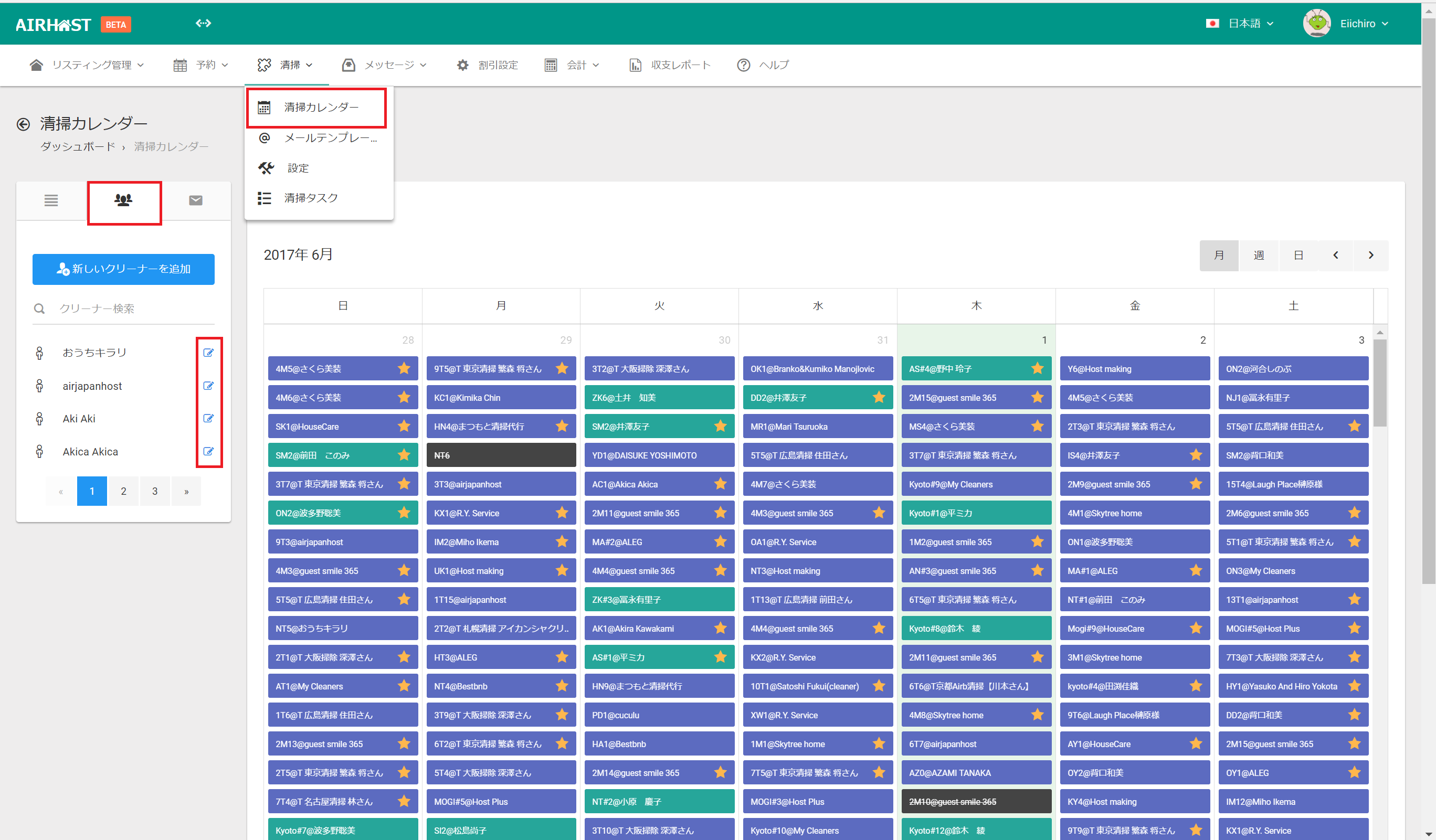This screenshot has width=1436, height=840.
Task: Open the list view hamburger tab
Action: (x=51, y=200)
